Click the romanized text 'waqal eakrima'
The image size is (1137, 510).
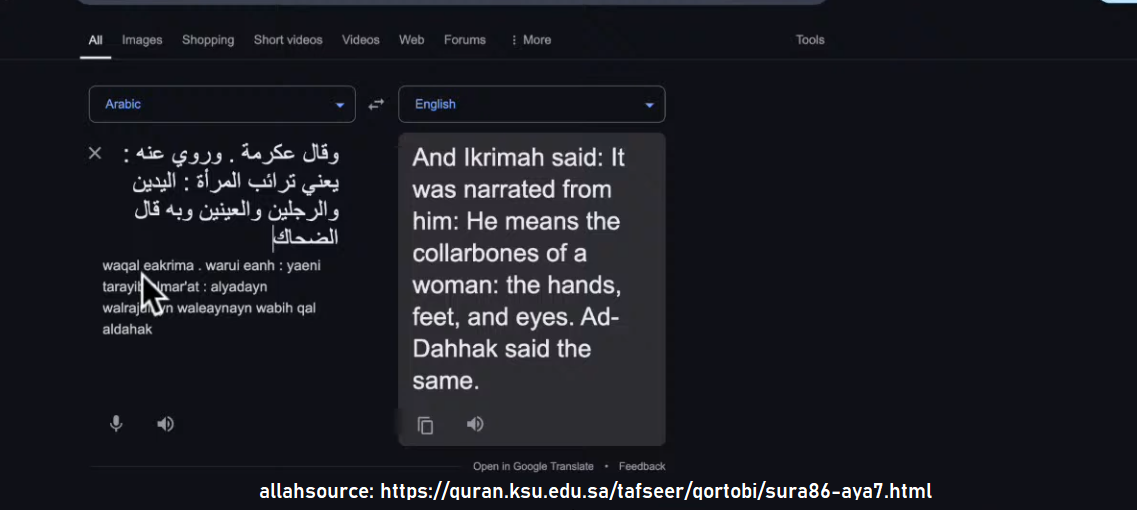(x=148, y=266)
